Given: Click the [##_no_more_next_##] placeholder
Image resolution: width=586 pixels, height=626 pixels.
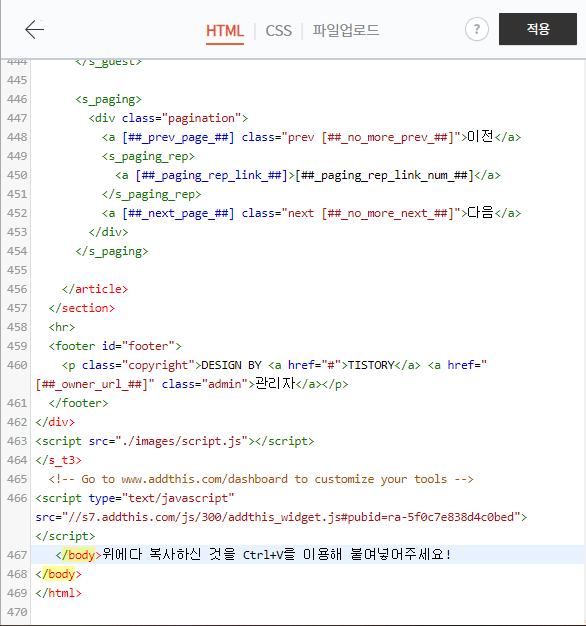Looking at the screenshot, I should pyautogui.click(x=388, y=214).
